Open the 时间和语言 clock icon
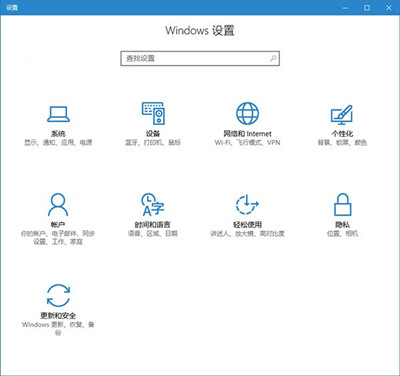Viewport: 400px width, 376px height. tap(153, 204)
